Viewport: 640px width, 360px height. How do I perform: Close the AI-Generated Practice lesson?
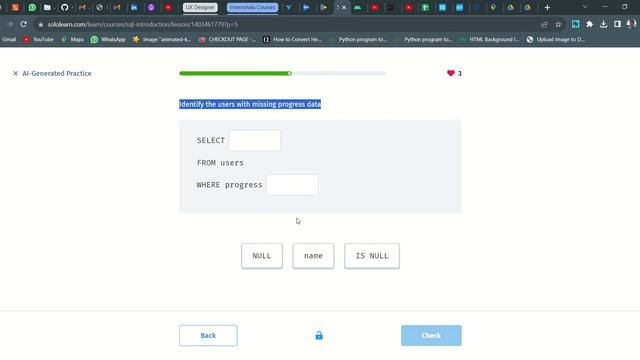coord(16,73)
